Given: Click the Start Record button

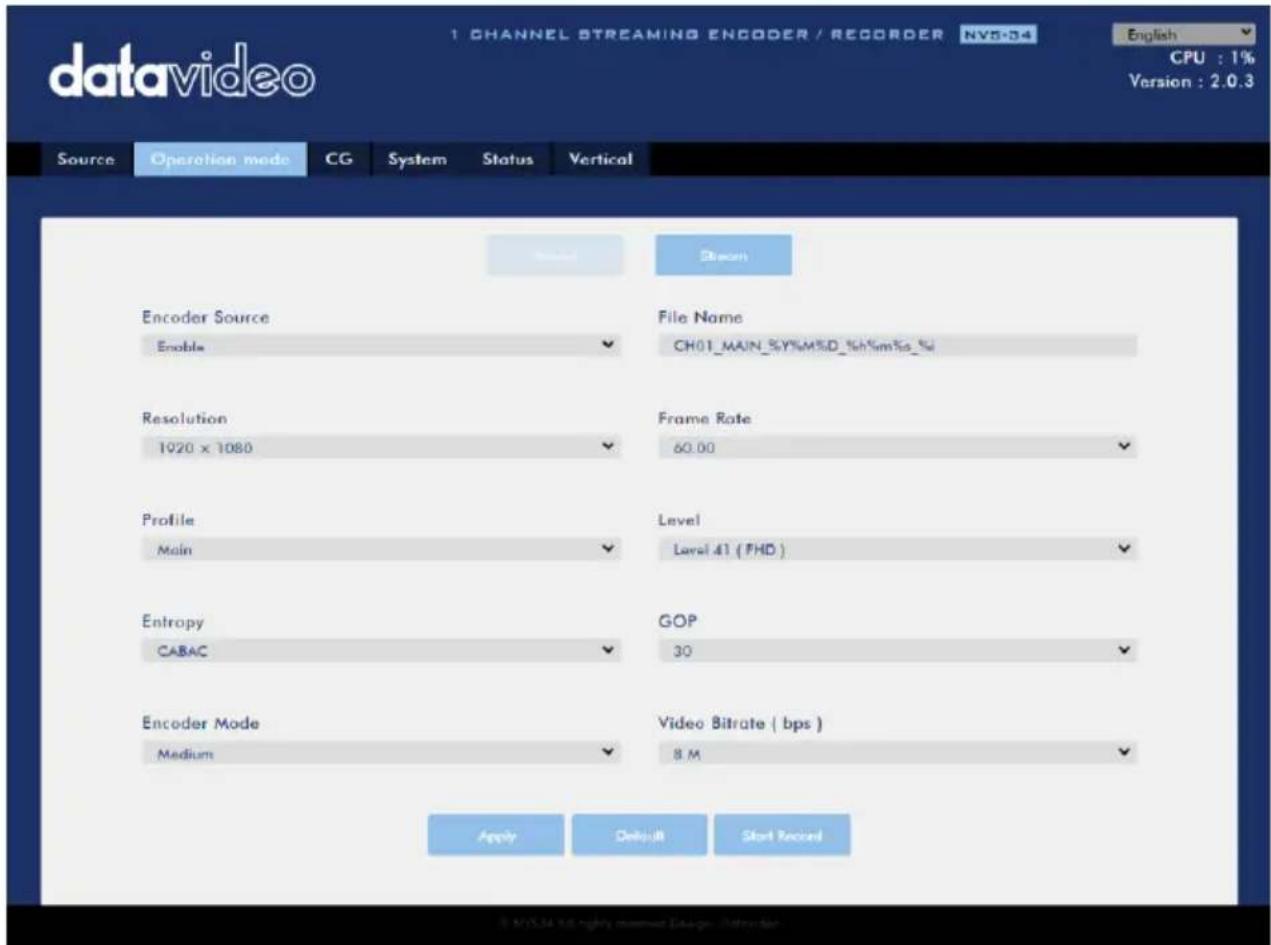Looking at the screenshot, I should 782,835.
